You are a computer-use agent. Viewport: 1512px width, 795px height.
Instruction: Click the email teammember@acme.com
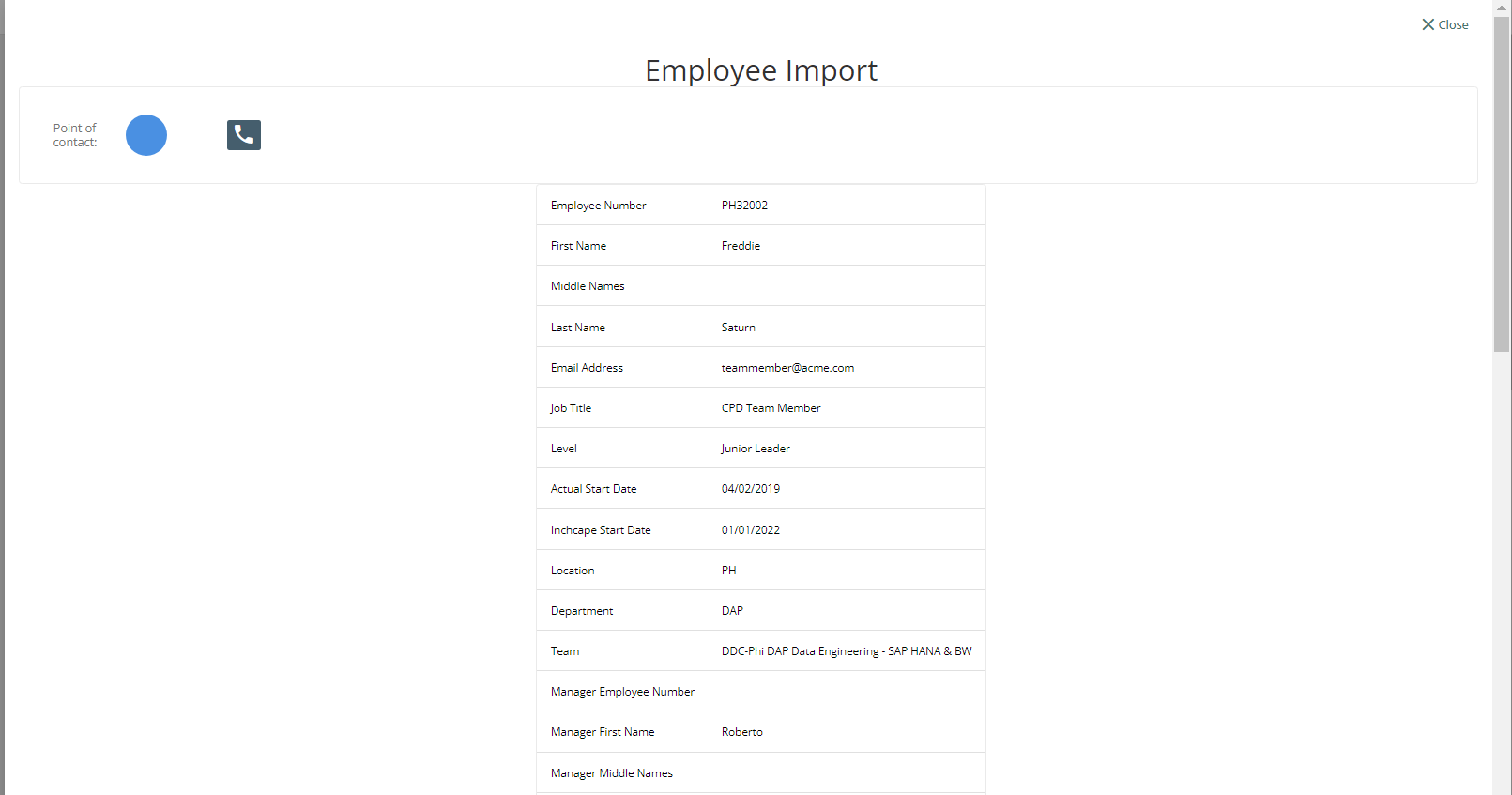787,368
